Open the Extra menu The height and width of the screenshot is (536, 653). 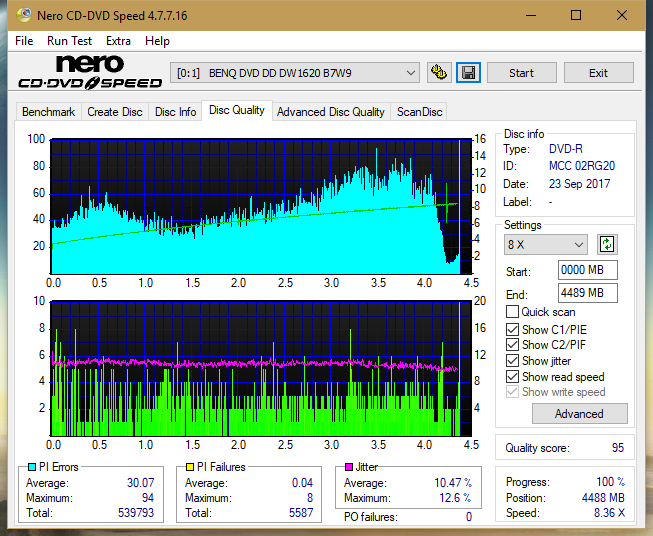[118, 41]
